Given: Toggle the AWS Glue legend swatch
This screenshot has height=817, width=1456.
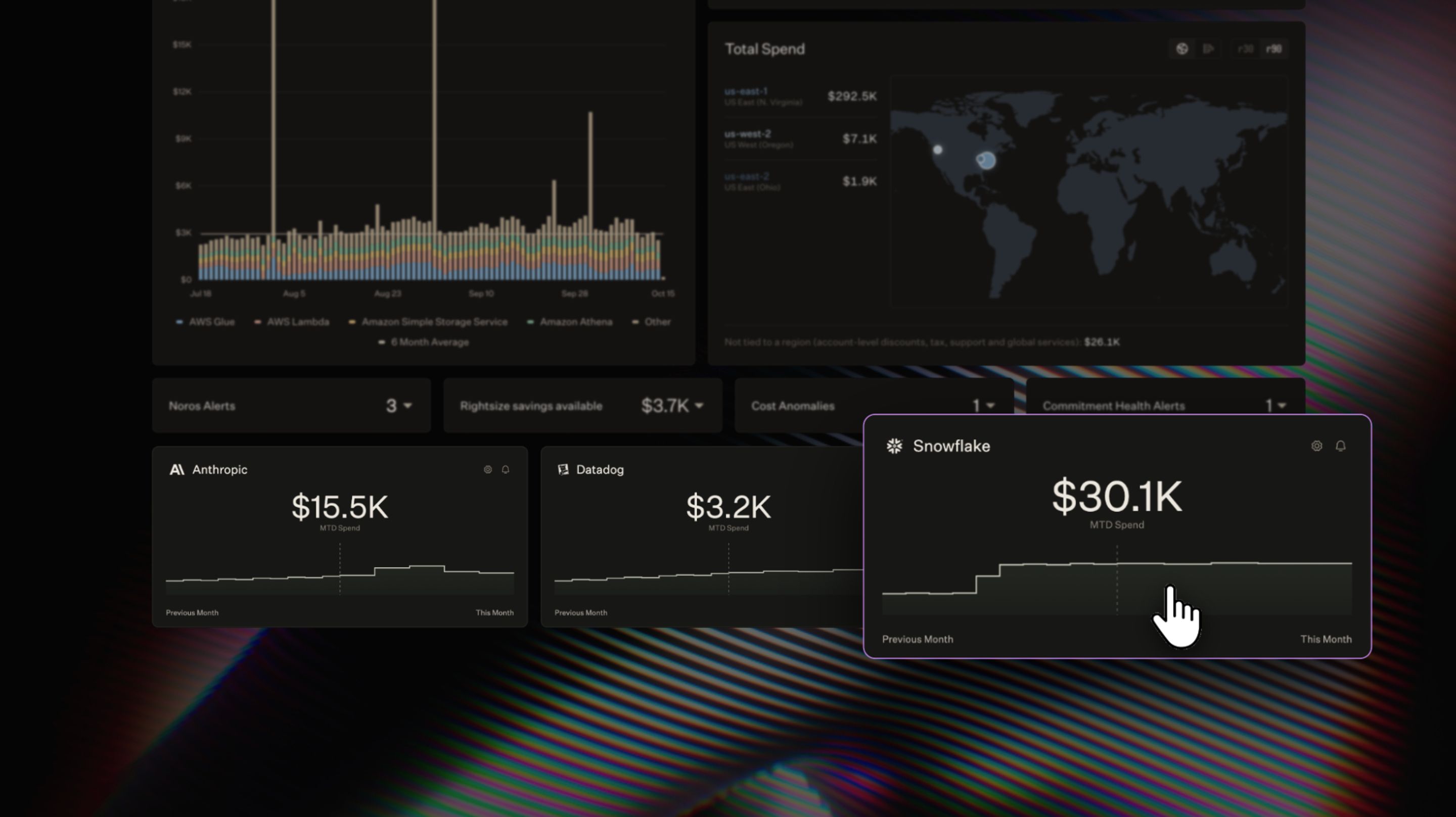Looking at the screenshot, I should click(x=179, y=322).
